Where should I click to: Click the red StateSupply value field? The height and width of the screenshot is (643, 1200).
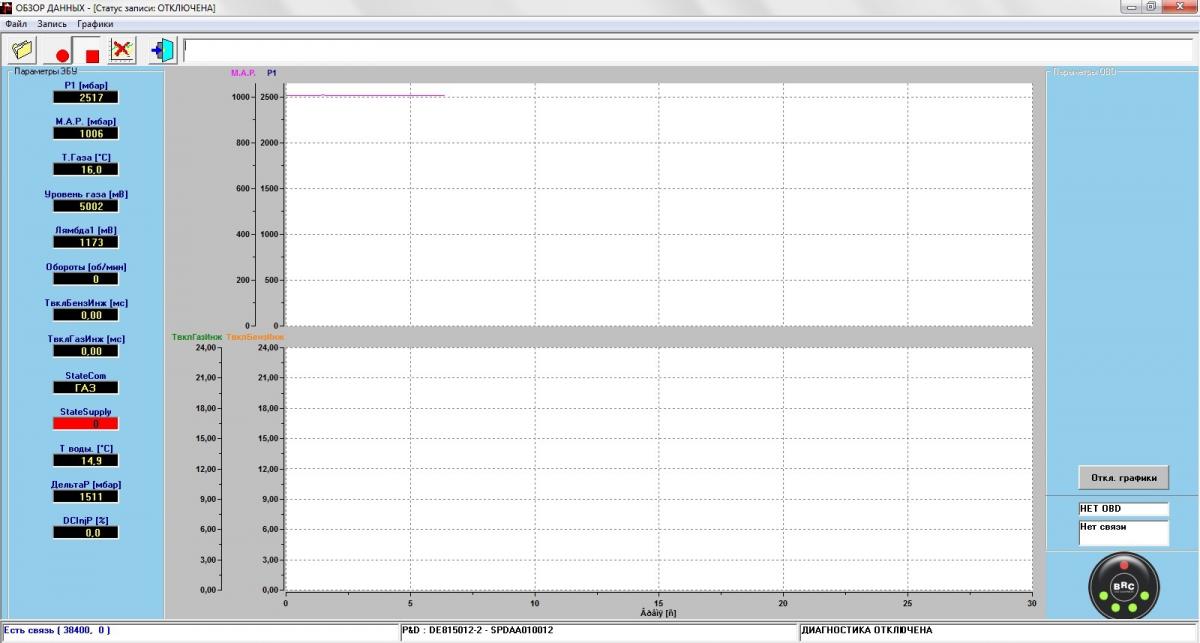pos(85,424)
